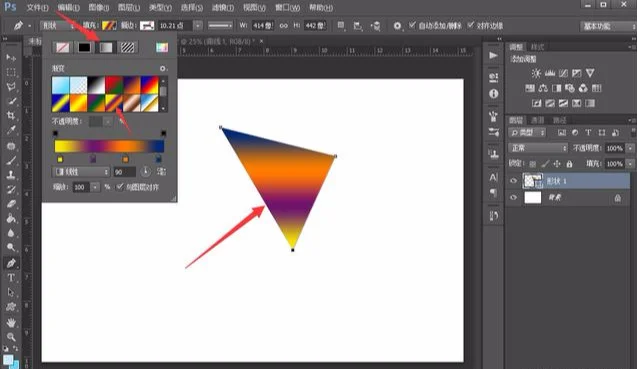Image resolution: width=637 pixels, height=369 pixels.
Task: Open the layer opacity dropdown arrow
Action: pos(630,148)
